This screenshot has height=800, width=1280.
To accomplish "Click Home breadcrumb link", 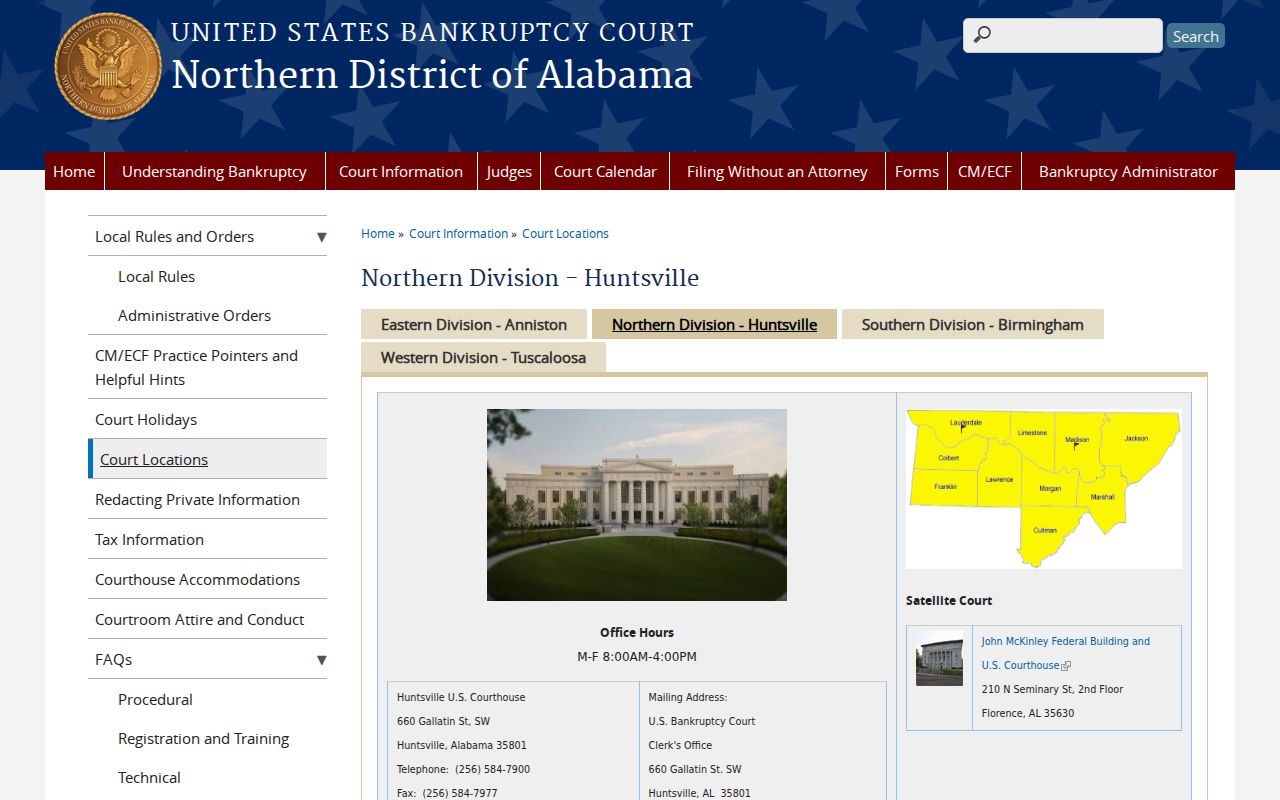I will point(378,233).
